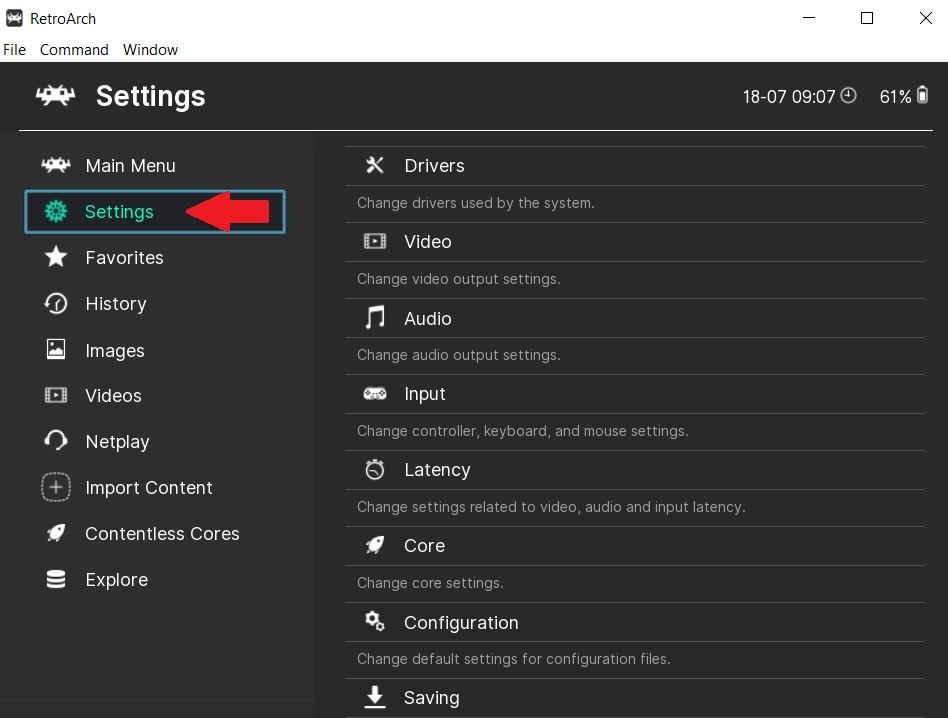Open the Import Content plus icon
948x718 pixels.
[x=55, y=487]
